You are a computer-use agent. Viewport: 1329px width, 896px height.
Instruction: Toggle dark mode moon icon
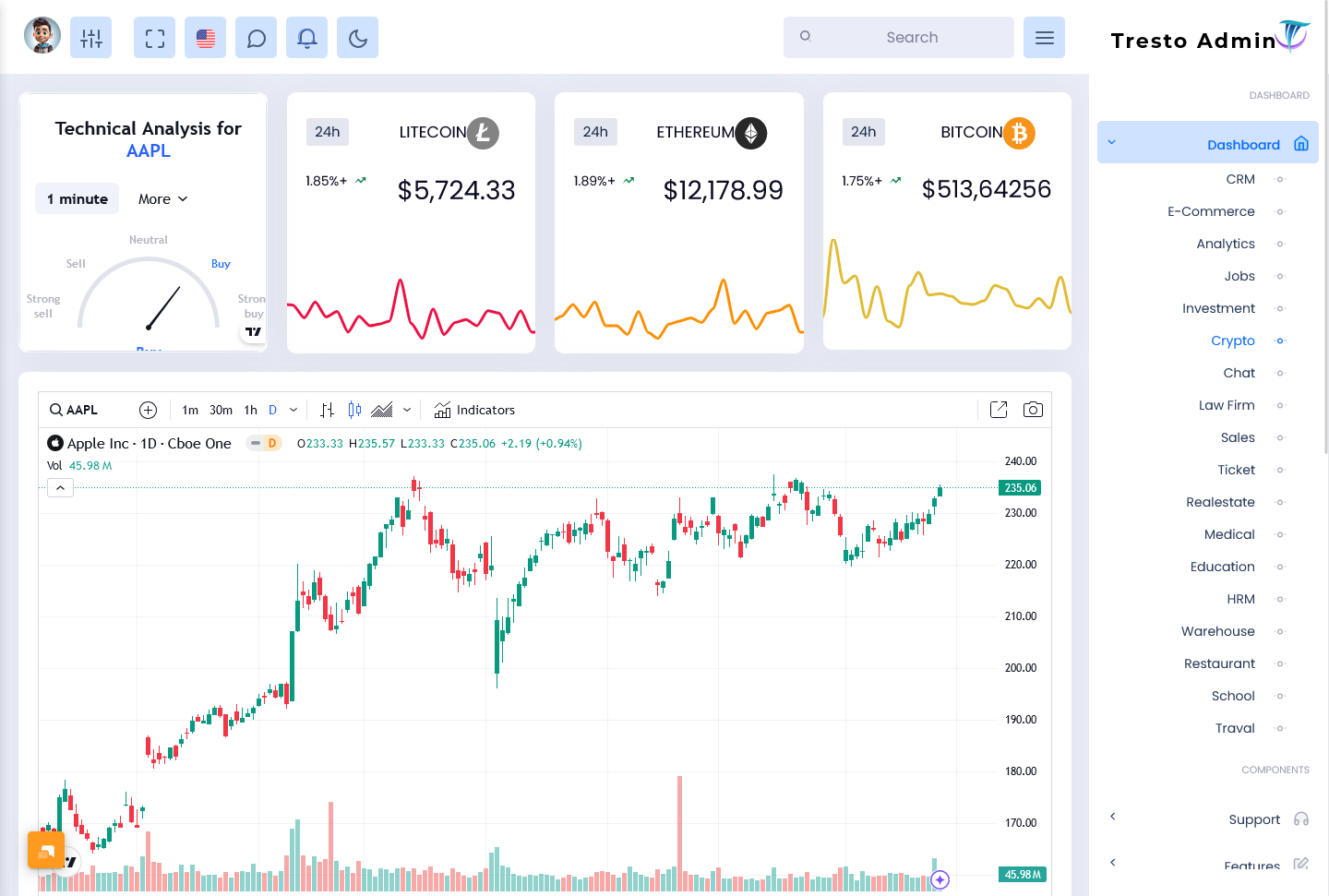click(x=357, y=38)
